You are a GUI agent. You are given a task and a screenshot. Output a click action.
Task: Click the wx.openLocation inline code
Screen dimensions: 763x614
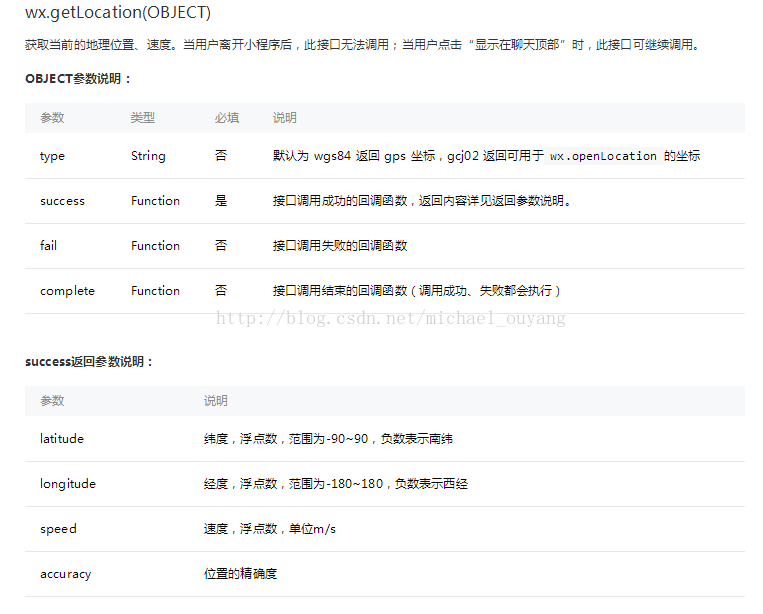pyautogui.click(x=603, y=156)
